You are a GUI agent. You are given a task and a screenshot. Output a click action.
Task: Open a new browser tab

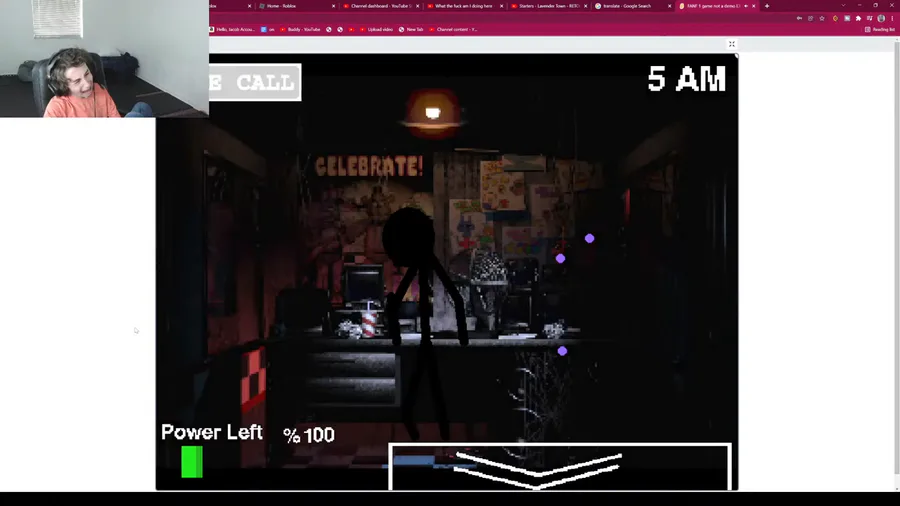coord(767,6)
